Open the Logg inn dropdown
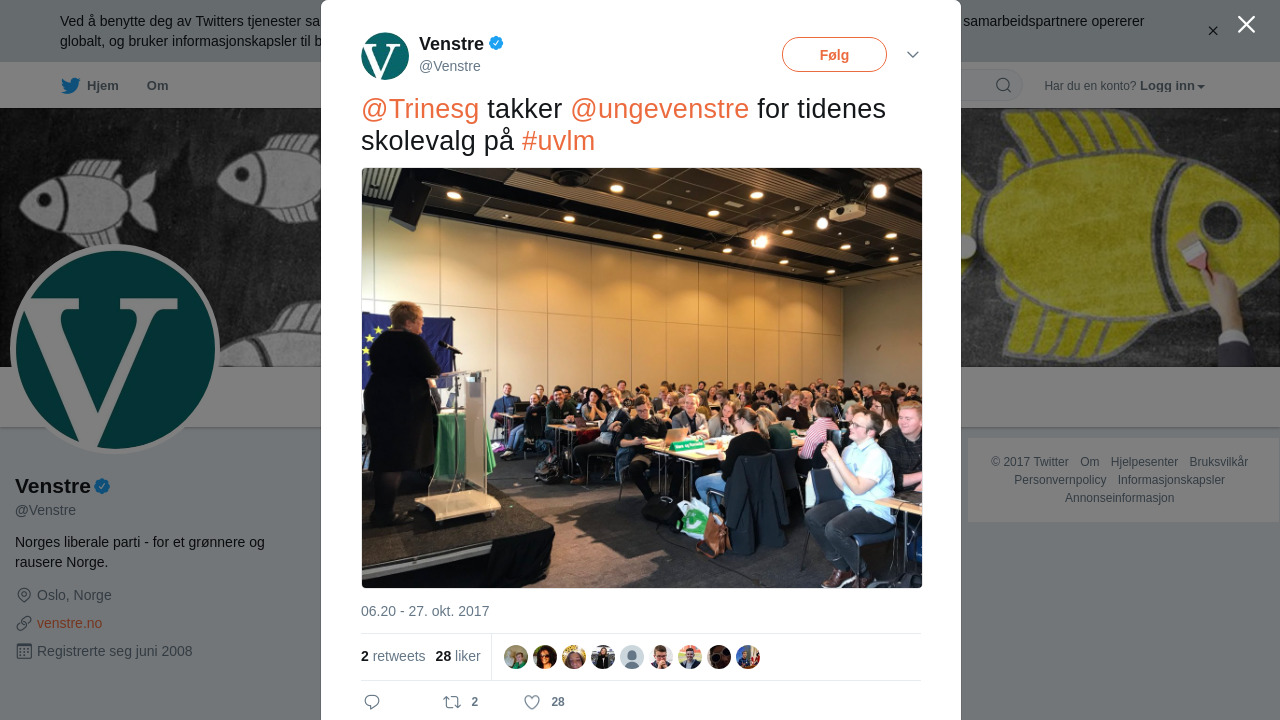Image resolution: width=1280 pixels, height=720 pixels. [x=1172, y=86]
